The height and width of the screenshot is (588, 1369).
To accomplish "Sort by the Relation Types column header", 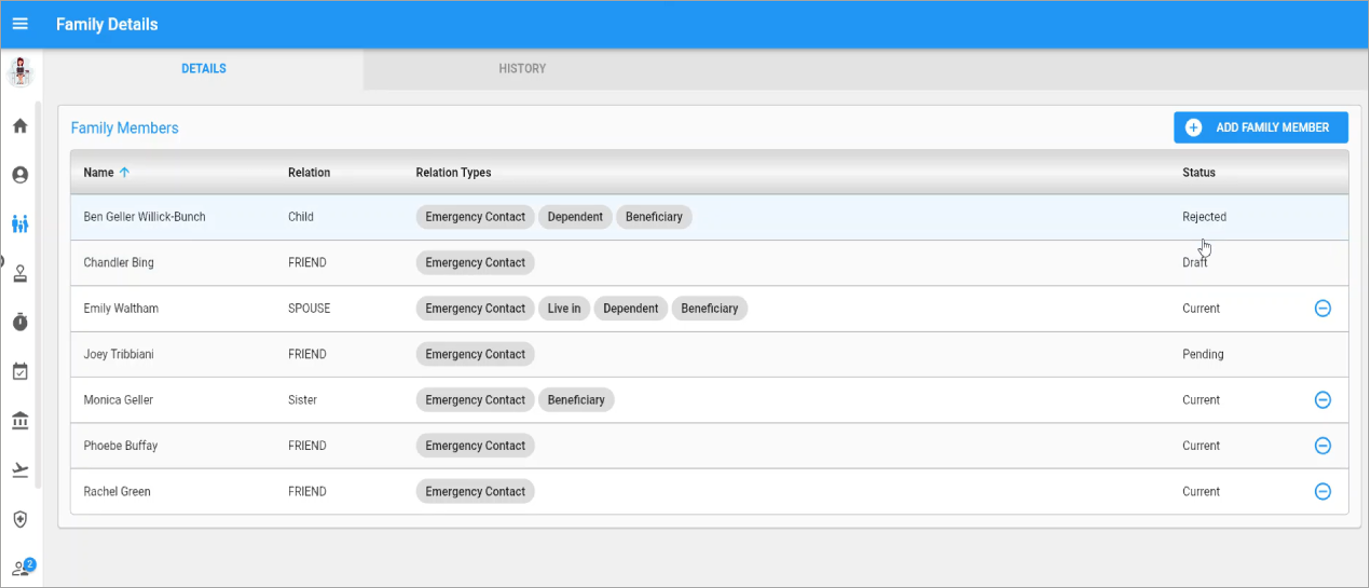I will pos(453,172).
